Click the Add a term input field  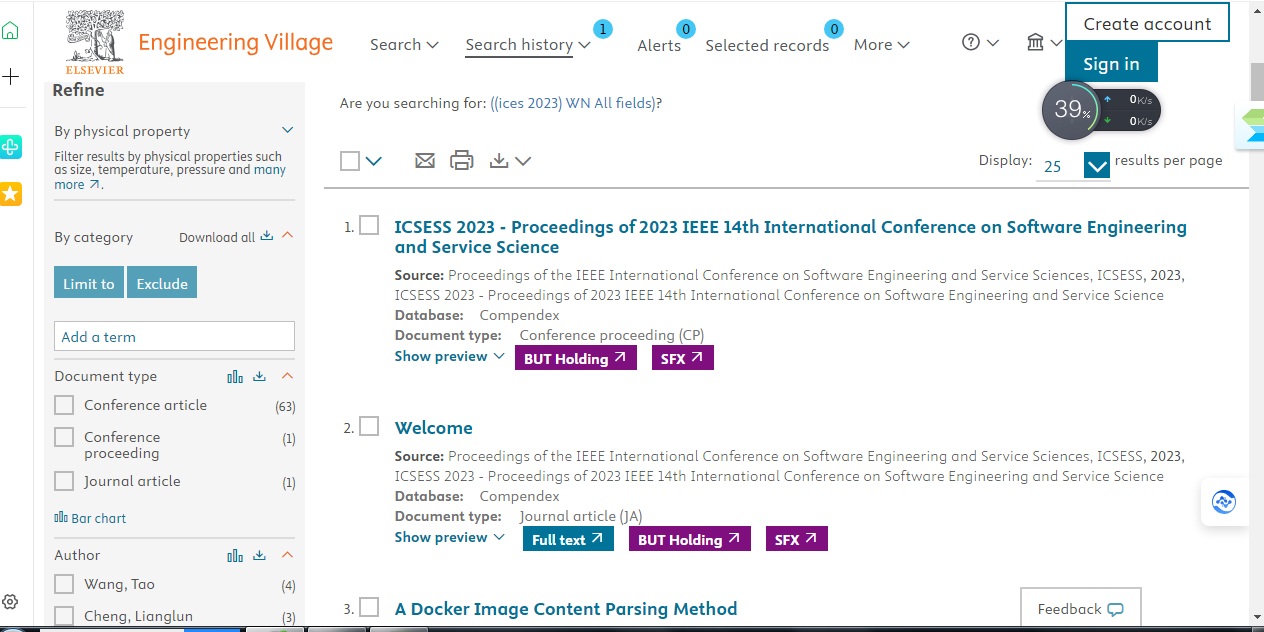(174, 336)
